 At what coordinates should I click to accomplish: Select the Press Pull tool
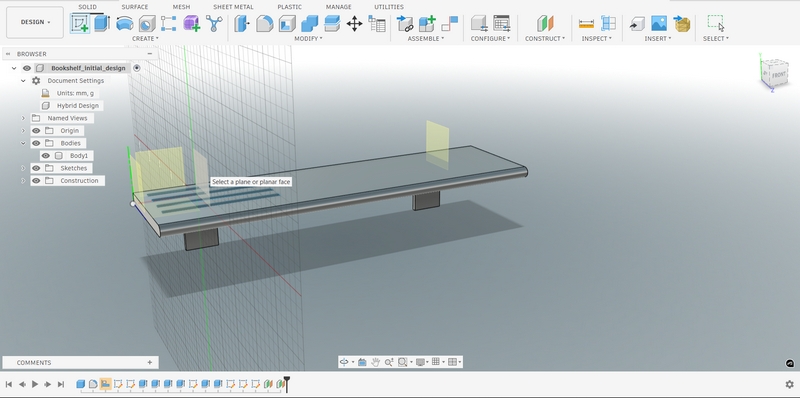tap(241, 23)
